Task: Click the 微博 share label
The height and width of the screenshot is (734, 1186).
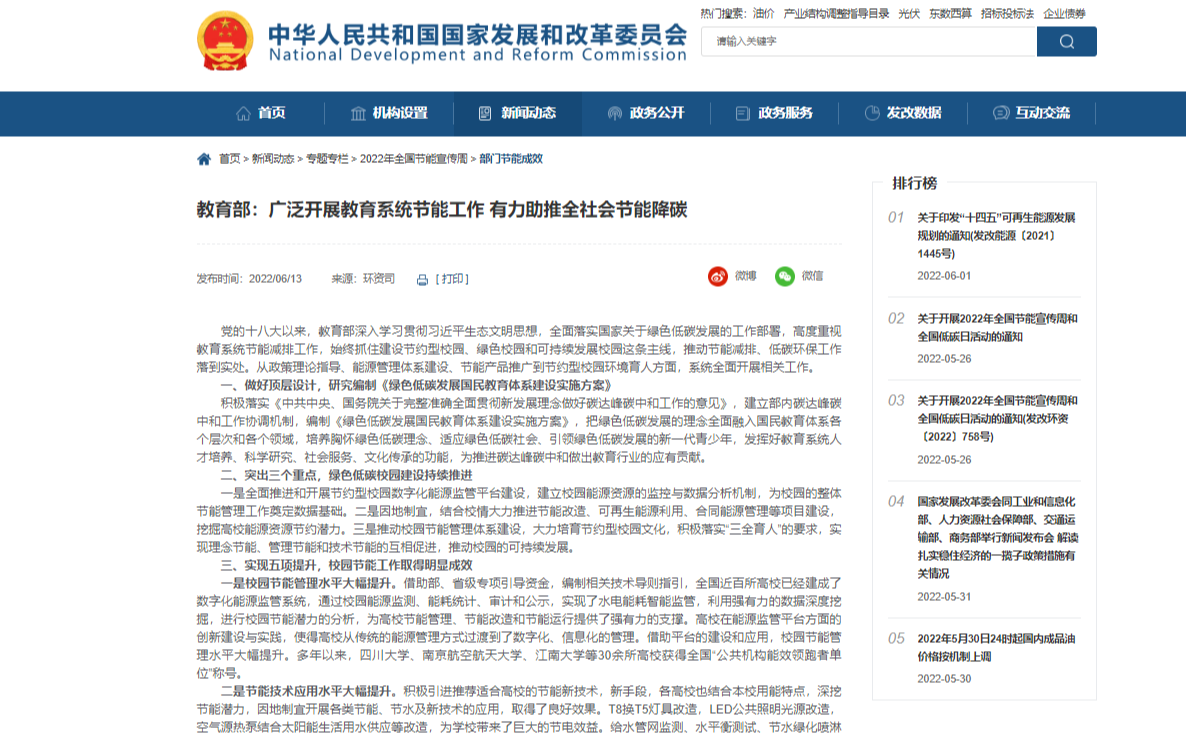Action: [x=746, y=276]
